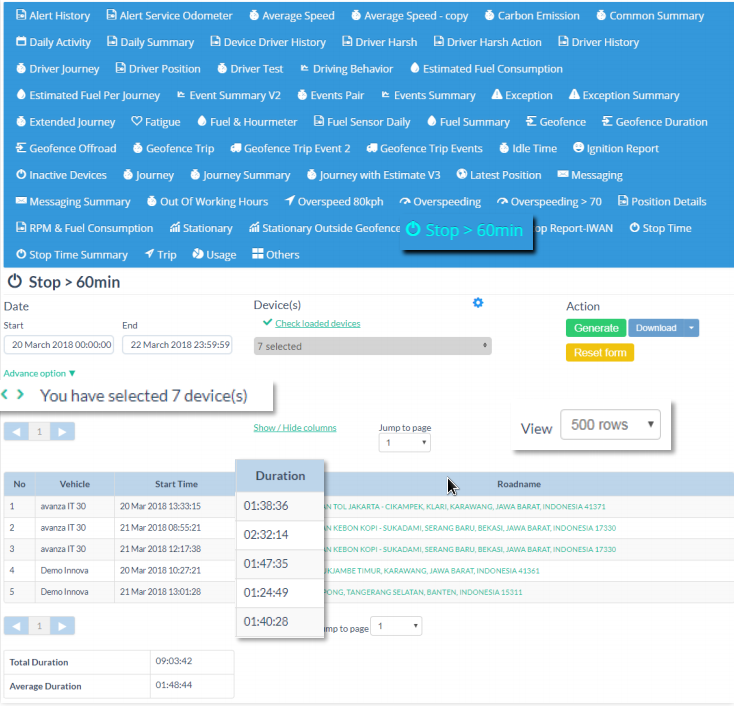Sort by the Duration column header

pos(280,476)
